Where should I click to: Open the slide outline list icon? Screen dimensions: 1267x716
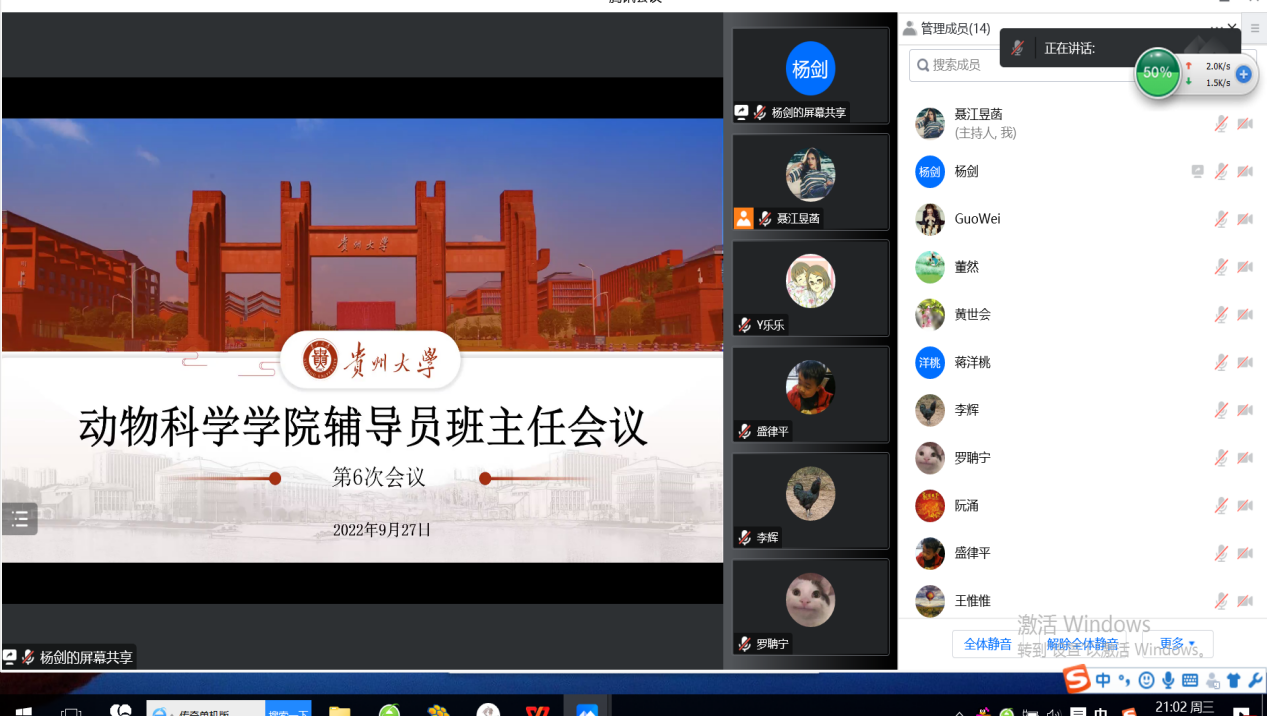click(19, 518)
